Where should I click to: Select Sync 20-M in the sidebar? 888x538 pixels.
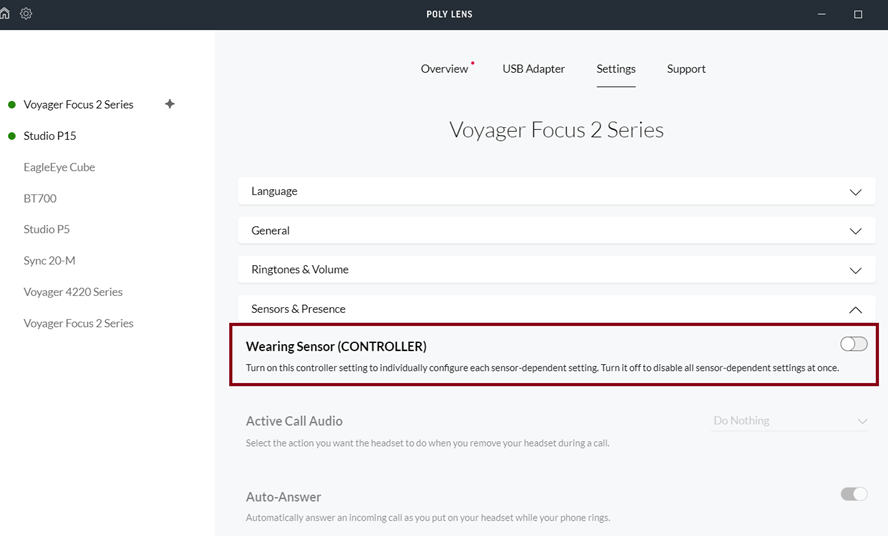49,261
